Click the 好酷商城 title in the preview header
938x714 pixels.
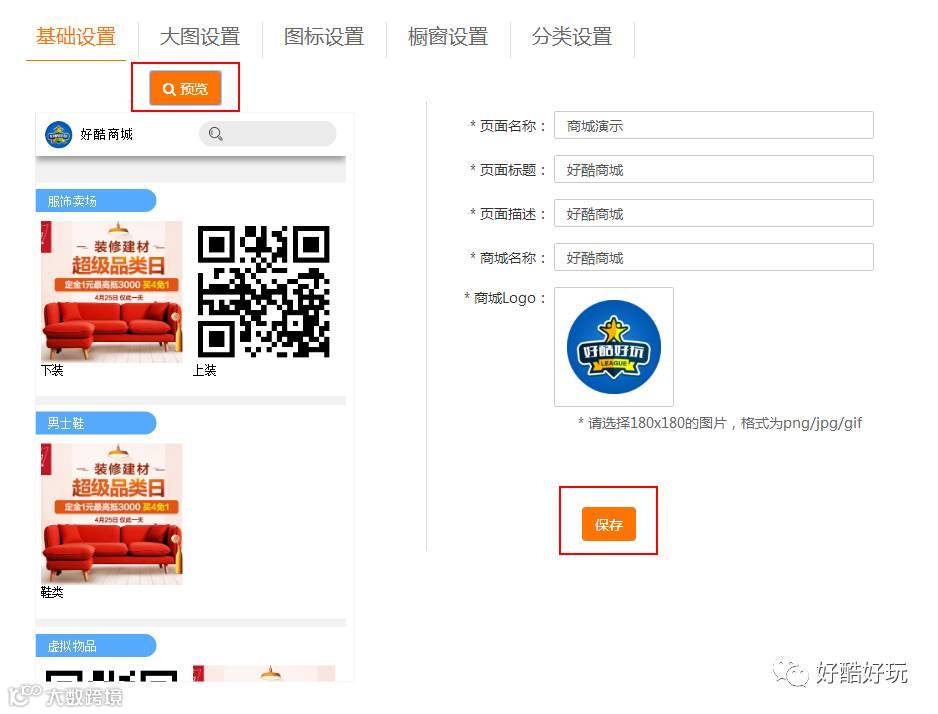(x=106, y=135)
